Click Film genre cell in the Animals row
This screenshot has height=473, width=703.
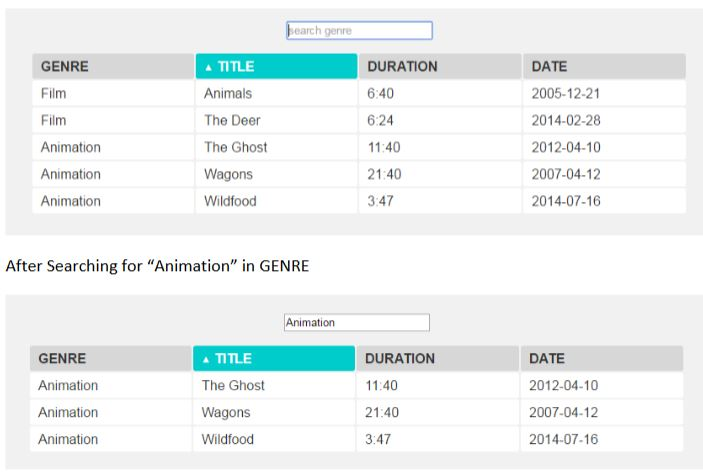pyautogui.click(x=53, y=94)
